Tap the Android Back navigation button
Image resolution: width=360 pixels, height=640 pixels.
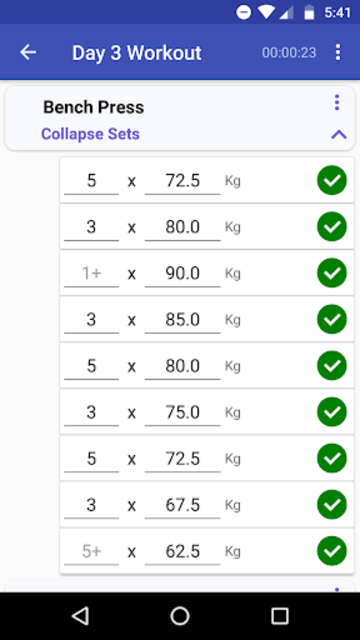click(80, 616)
